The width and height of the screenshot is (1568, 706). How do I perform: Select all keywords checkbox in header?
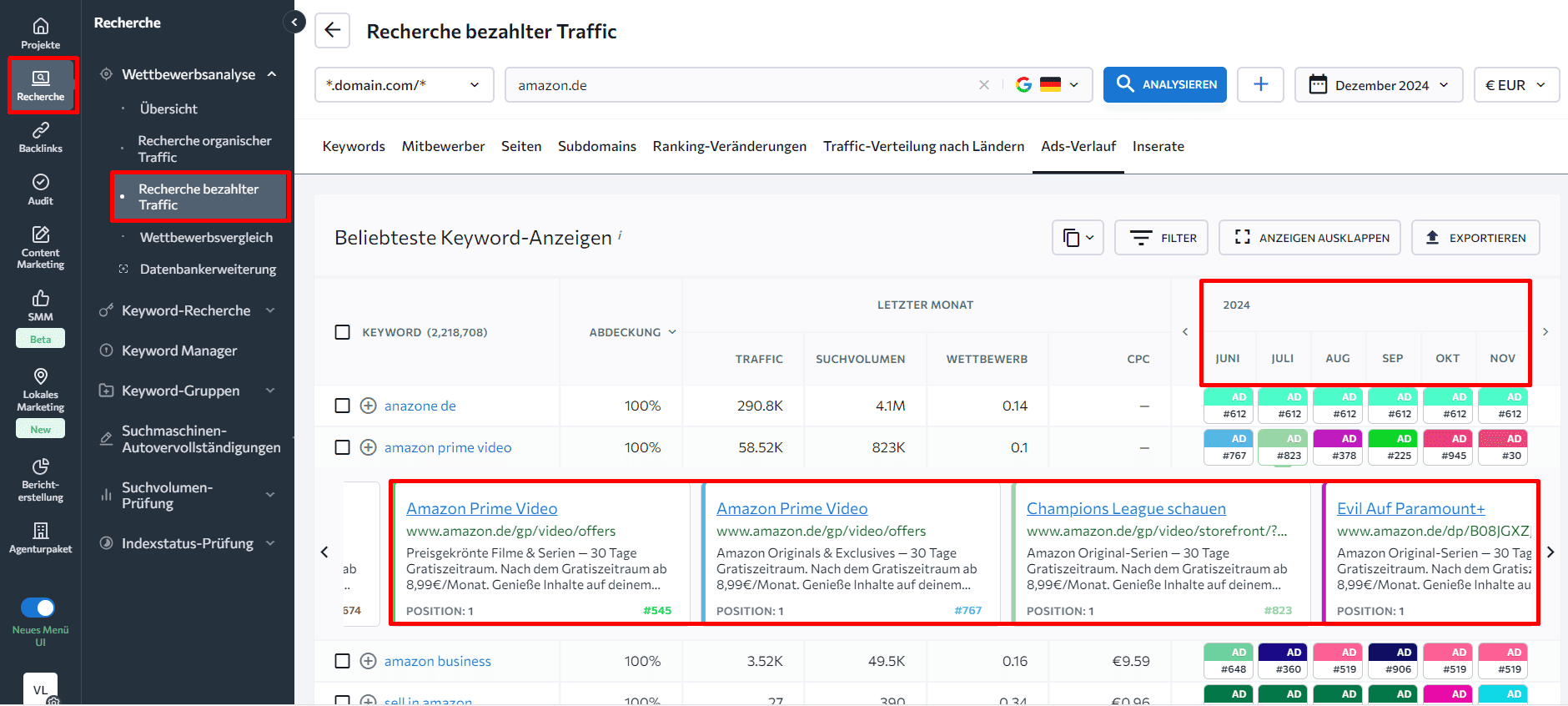(342, 332)
